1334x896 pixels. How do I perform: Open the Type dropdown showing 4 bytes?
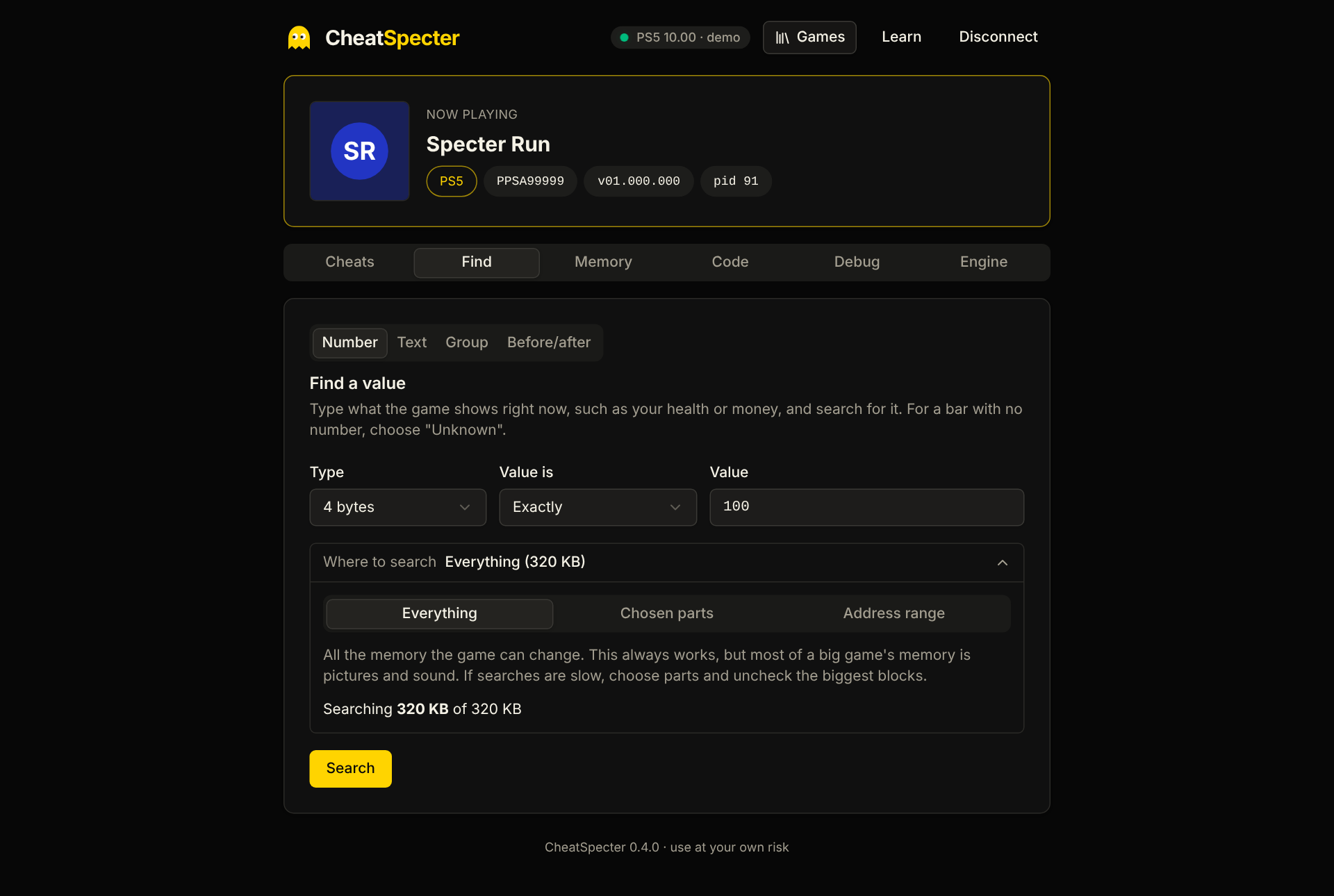398,508
